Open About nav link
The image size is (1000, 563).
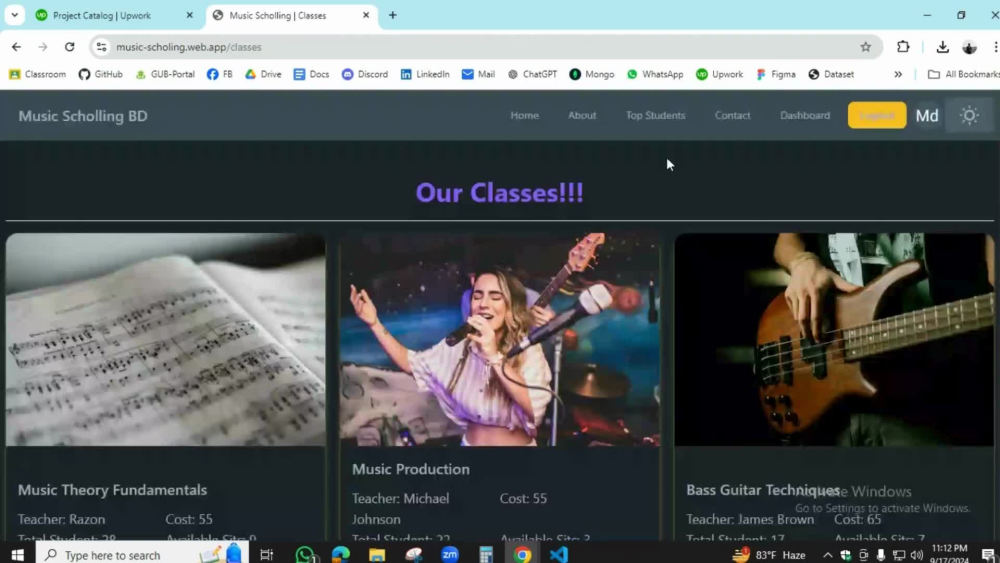pos(582,115)
